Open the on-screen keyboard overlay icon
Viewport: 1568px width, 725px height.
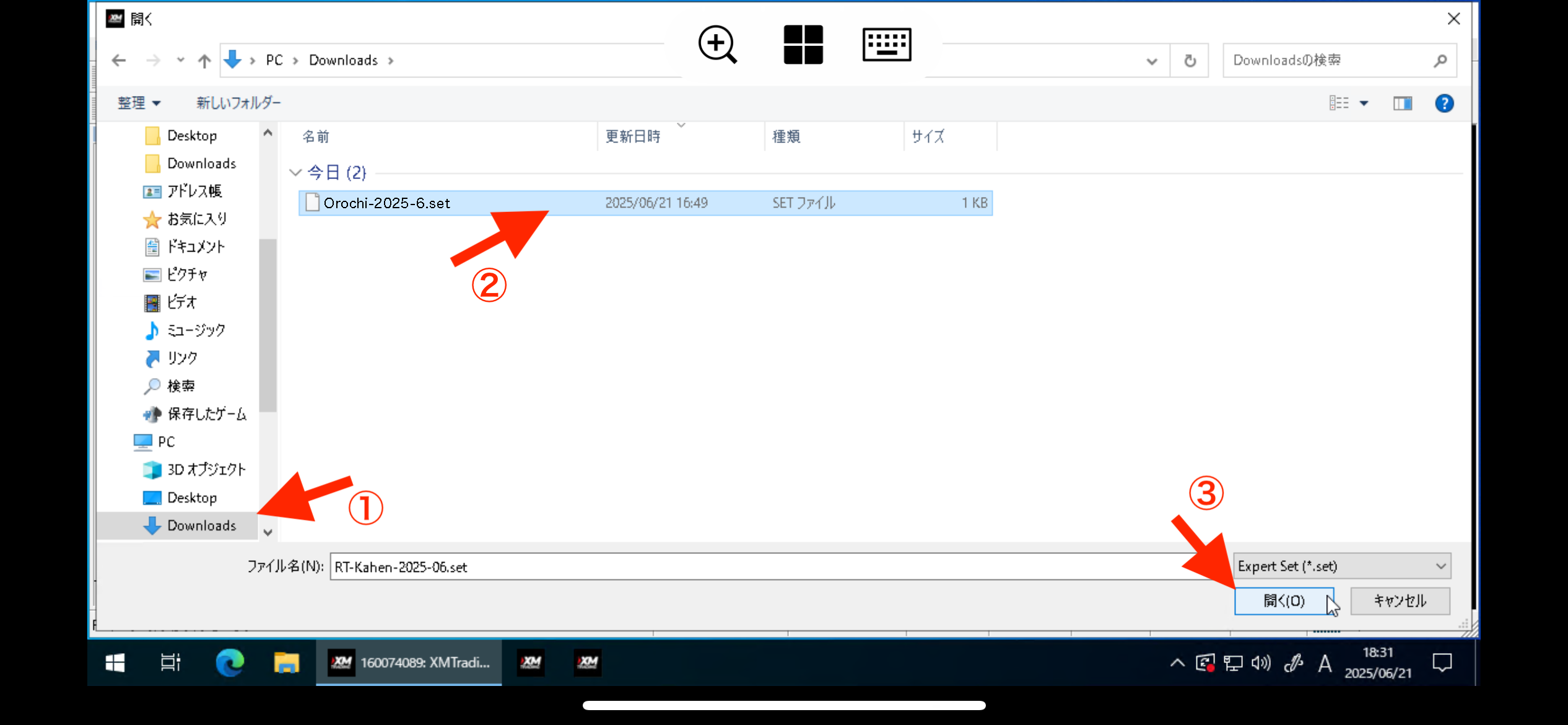pyautogui.click(x=887, y=45)
